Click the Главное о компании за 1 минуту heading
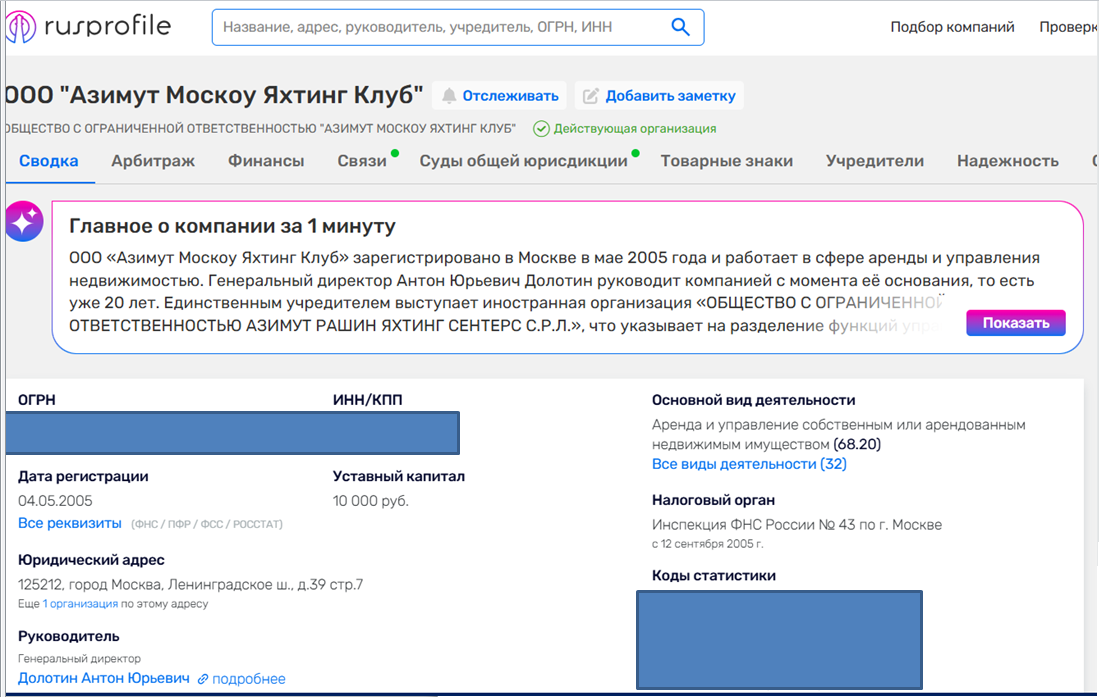 point(232,226)
